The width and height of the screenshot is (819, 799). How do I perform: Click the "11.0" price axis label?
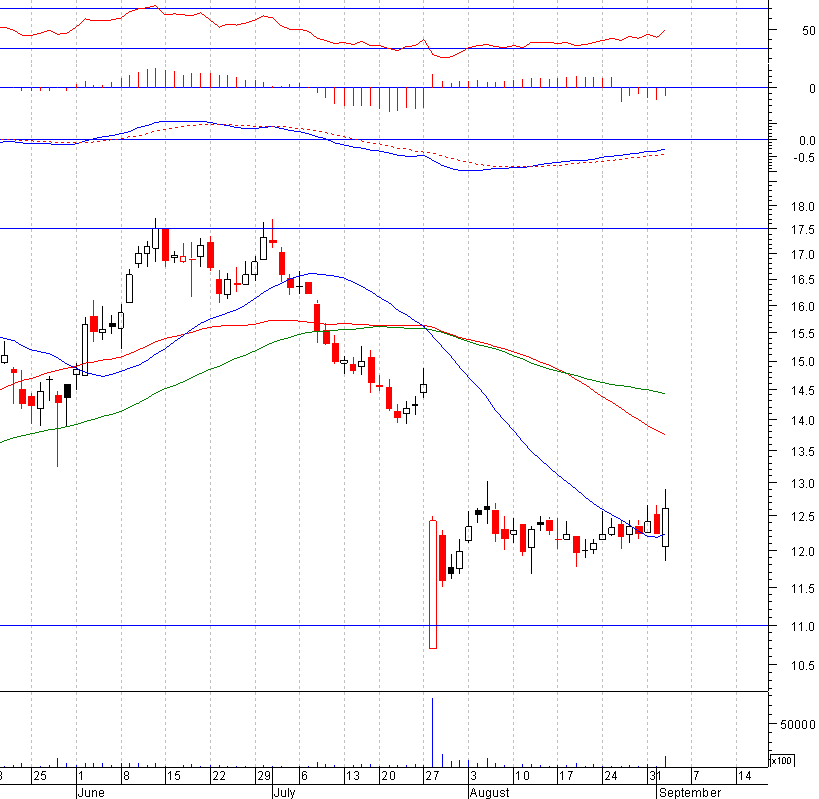803,627
